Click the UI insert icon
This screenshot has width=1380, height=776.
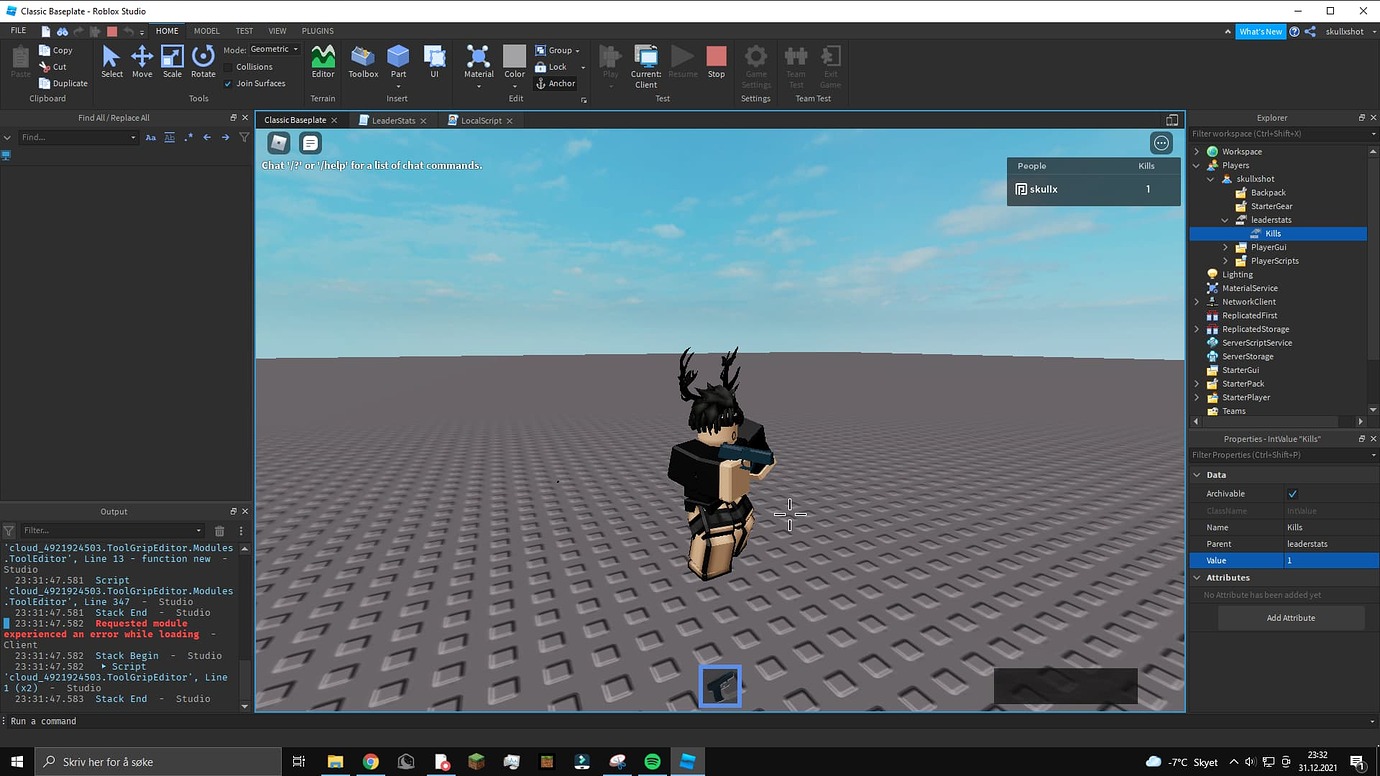434,62
